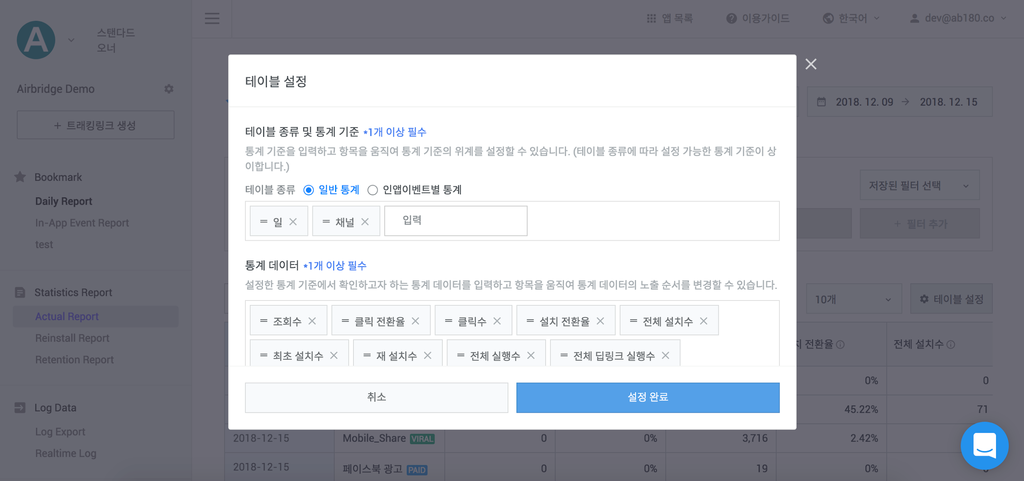1024x481 pixels.
Task: Go to Daily Report bookmark
Action: [63, 201]
